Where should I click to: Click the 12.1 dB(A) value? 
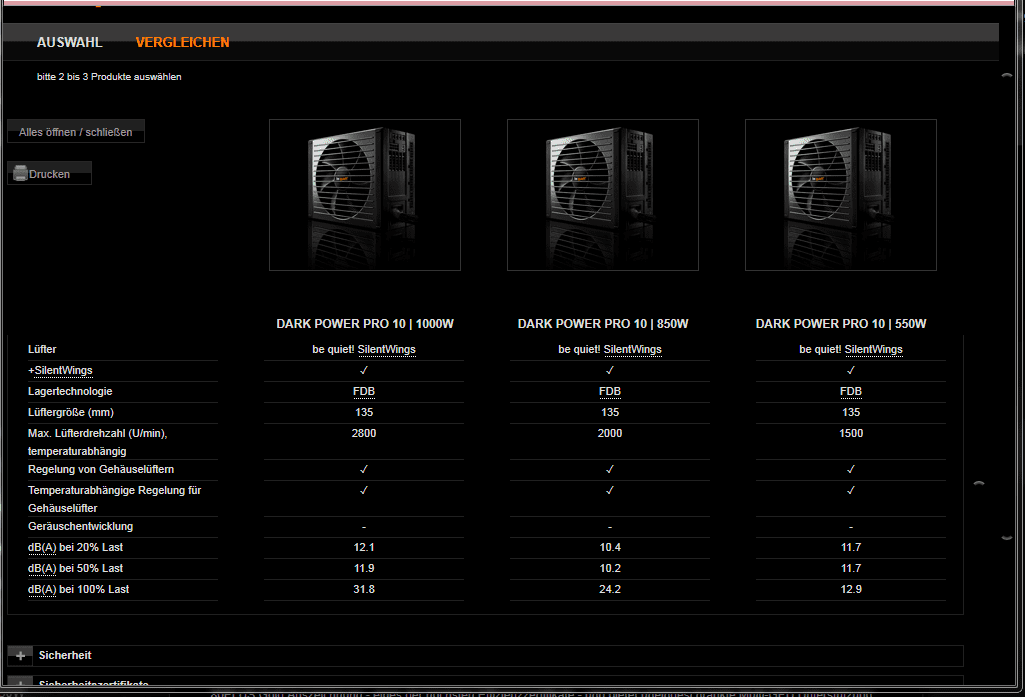tap(364, 547)
